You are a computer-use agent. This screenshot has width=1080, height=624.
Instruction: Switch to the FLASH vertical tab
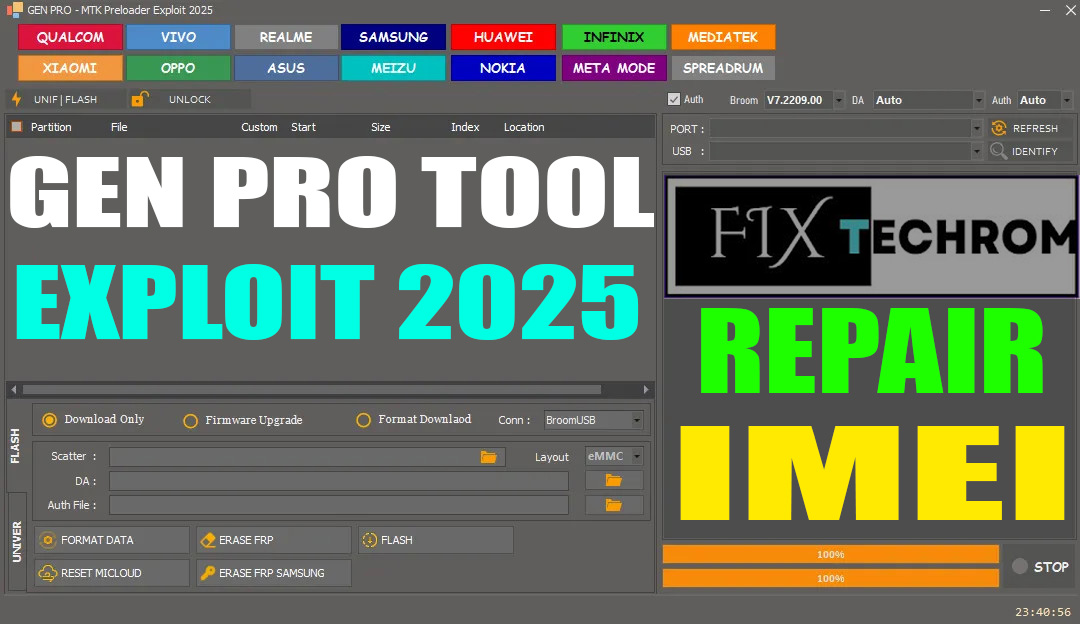pyautogui.click(x=16, y=446)
